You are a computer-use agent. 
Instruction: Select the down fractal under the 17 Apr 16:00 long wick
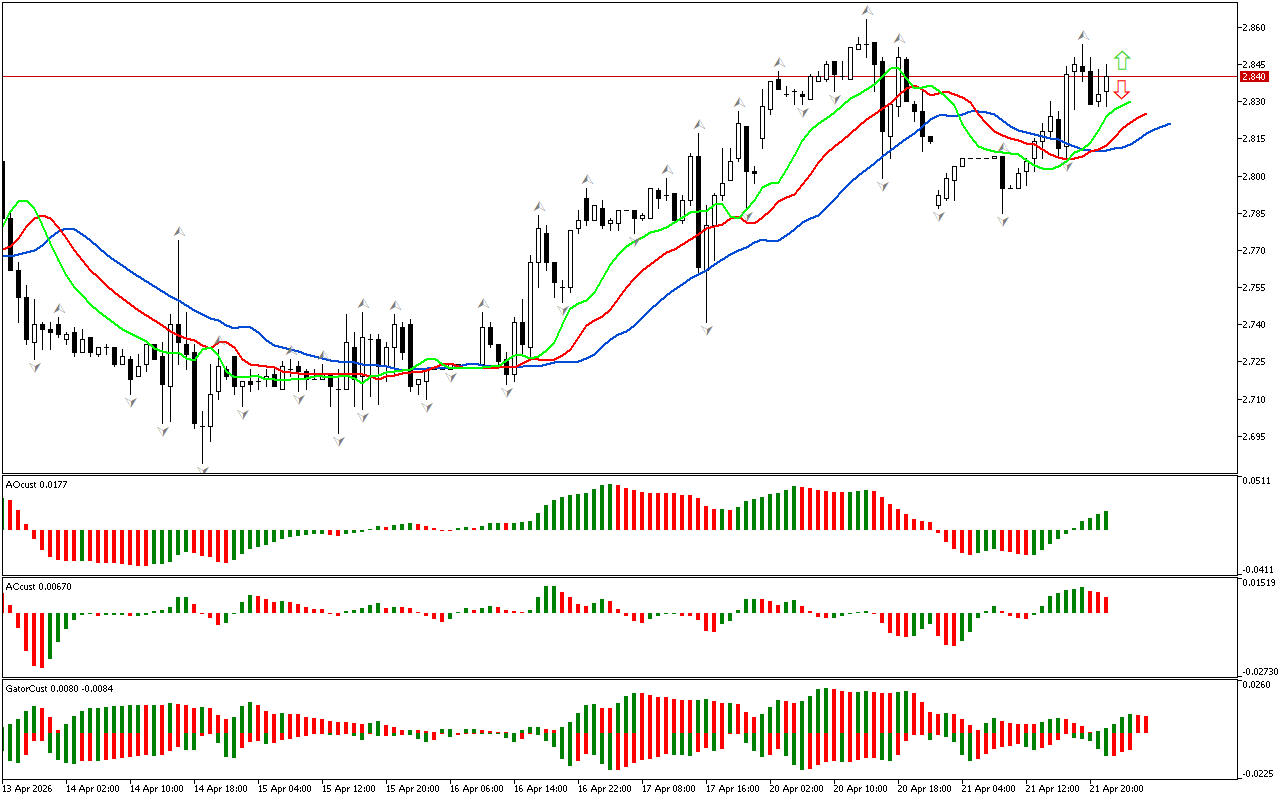(x=706, y=329)
